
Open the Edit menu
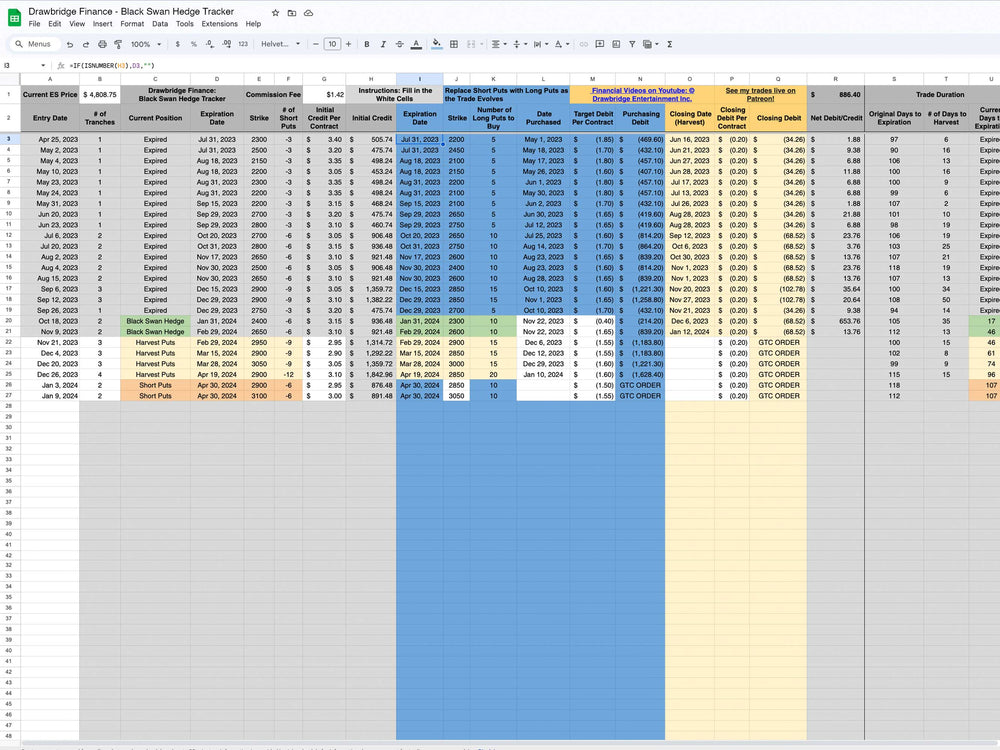55,24
